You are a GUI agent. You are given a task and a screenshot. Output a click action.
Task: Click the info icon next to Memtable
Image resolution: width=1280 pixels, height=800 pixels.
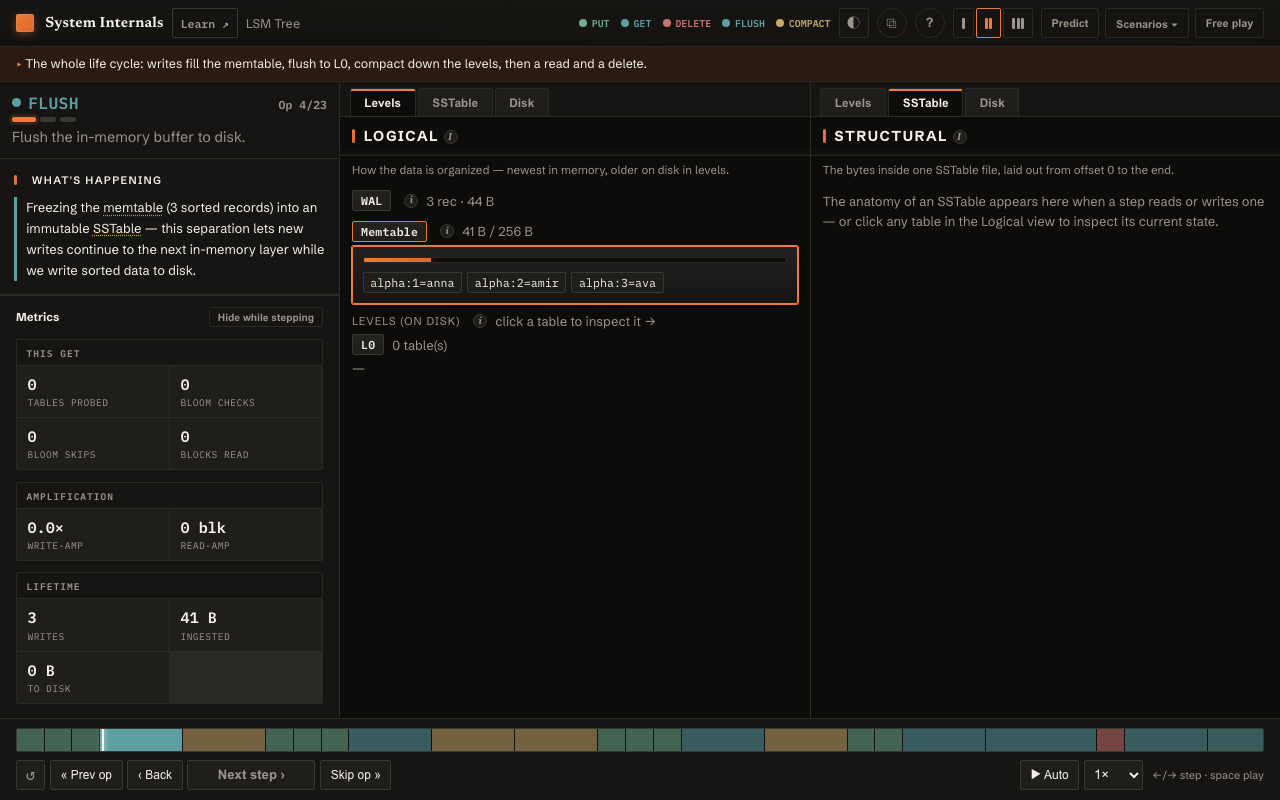pyautogui.click(x=447, y=231)
